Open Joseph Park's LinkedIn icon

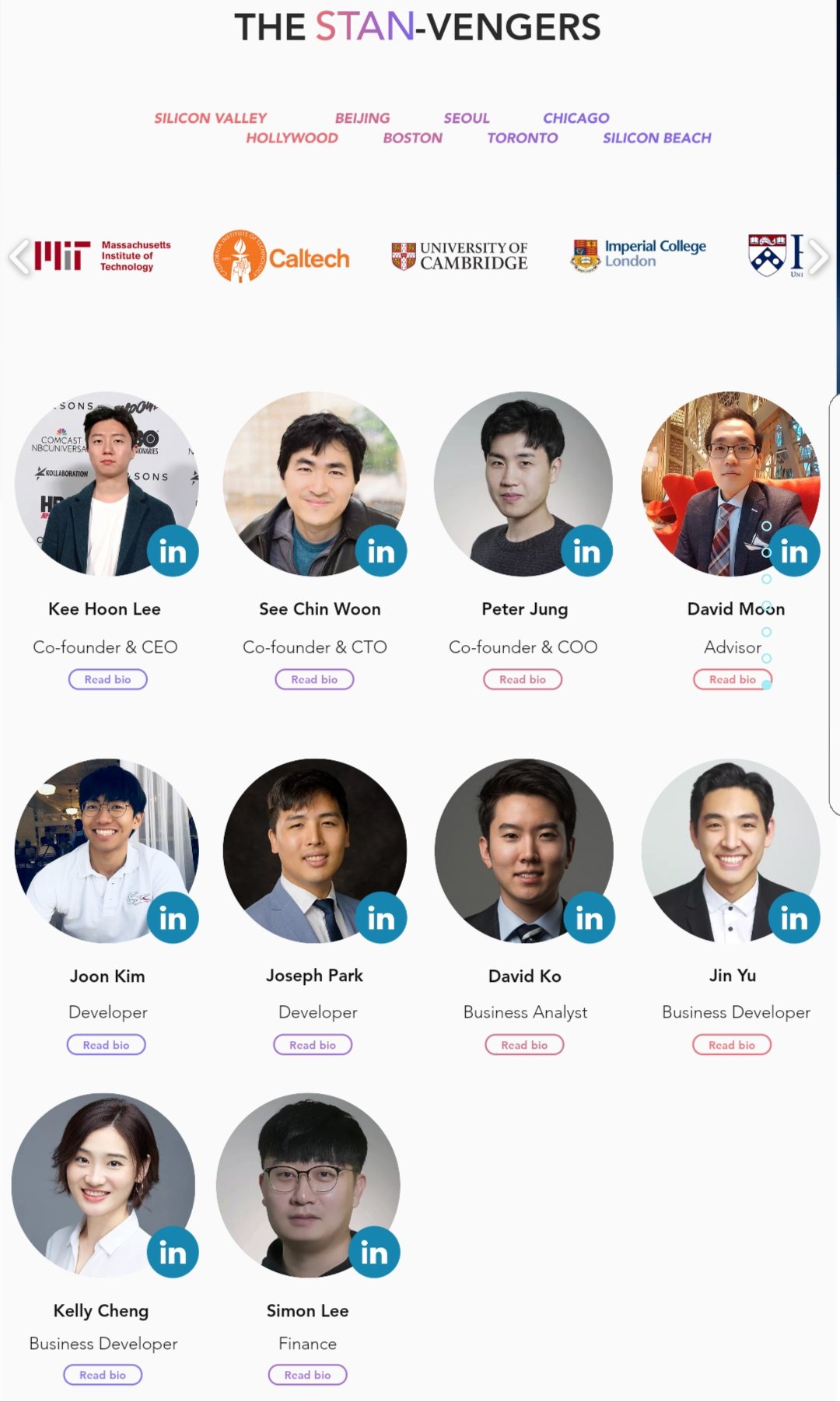pyautogui.click(x=381, y=918)
